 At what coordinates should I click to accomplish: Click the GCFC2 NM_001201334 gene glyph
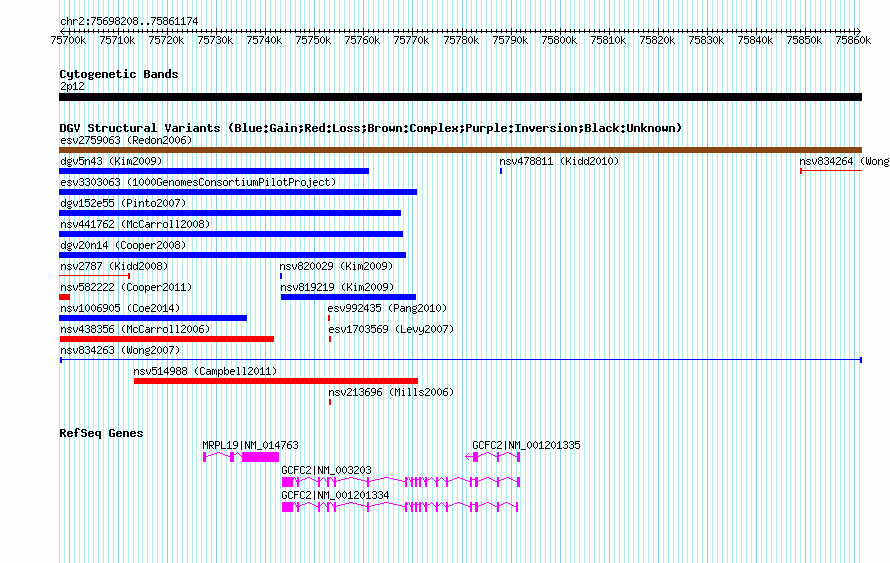pyautogui.click(x=400, y=507)
